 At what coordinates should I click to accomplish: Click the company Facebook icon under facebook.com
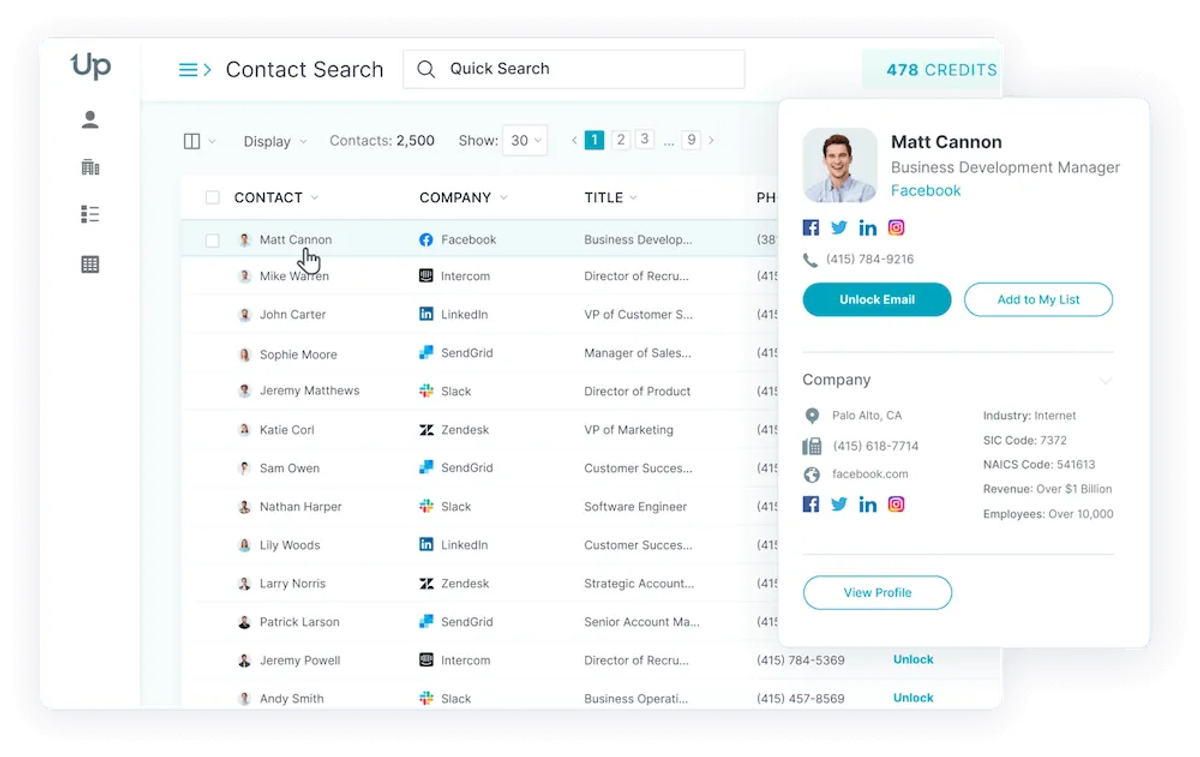click(811, 504)
